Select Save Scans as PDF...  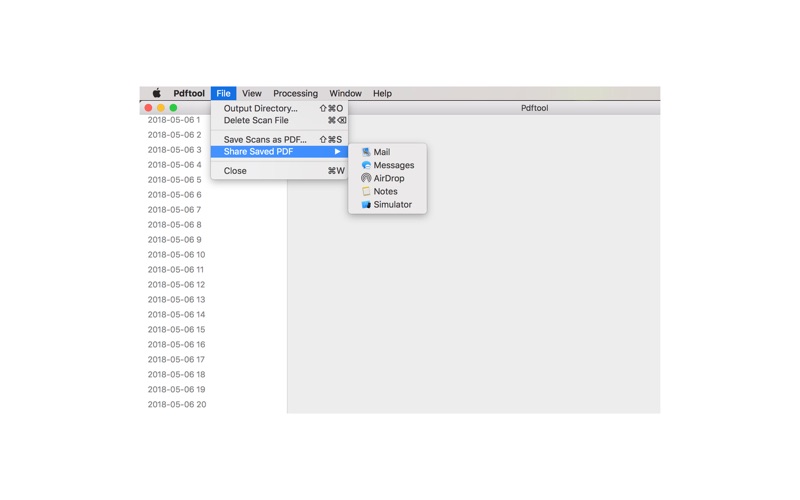280,139
